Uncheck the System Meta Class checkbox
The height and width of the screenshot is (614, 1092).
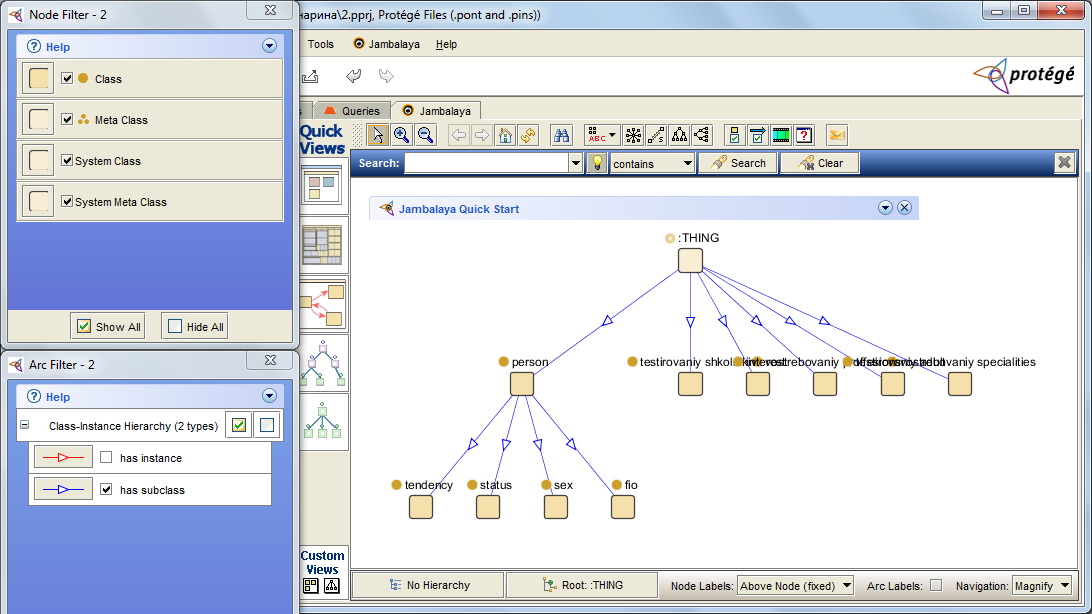coord(67,201)
